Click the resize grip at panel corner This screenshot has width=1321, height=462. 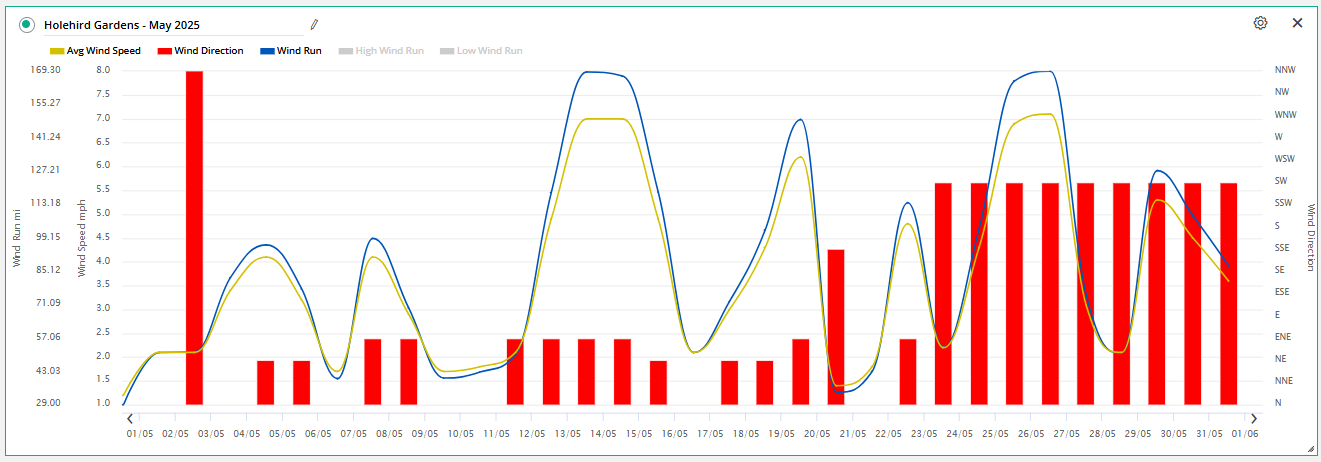1311,448
